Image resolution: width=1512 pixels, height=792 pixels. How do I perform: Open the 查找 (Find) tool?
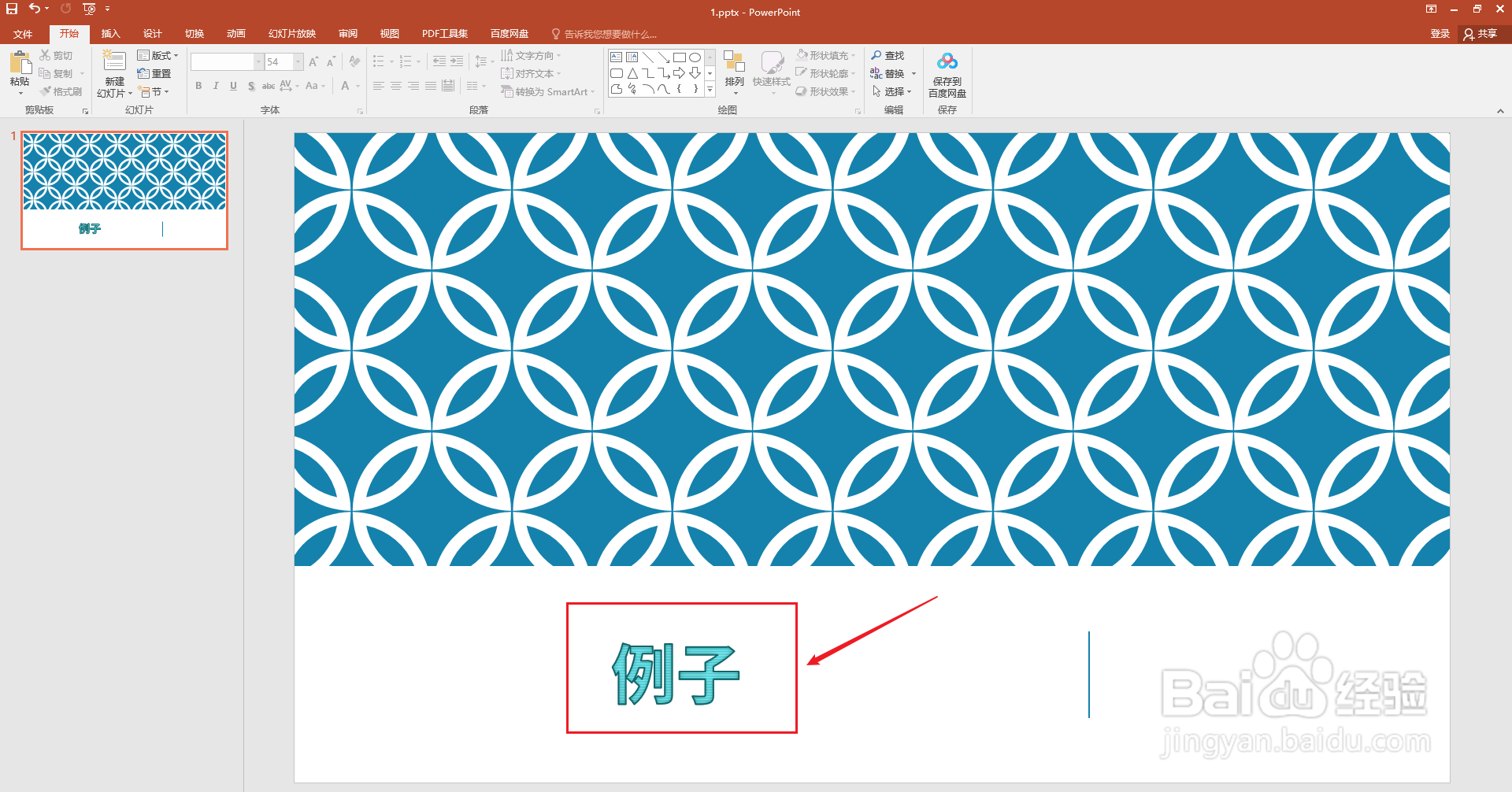pos(888,55)
